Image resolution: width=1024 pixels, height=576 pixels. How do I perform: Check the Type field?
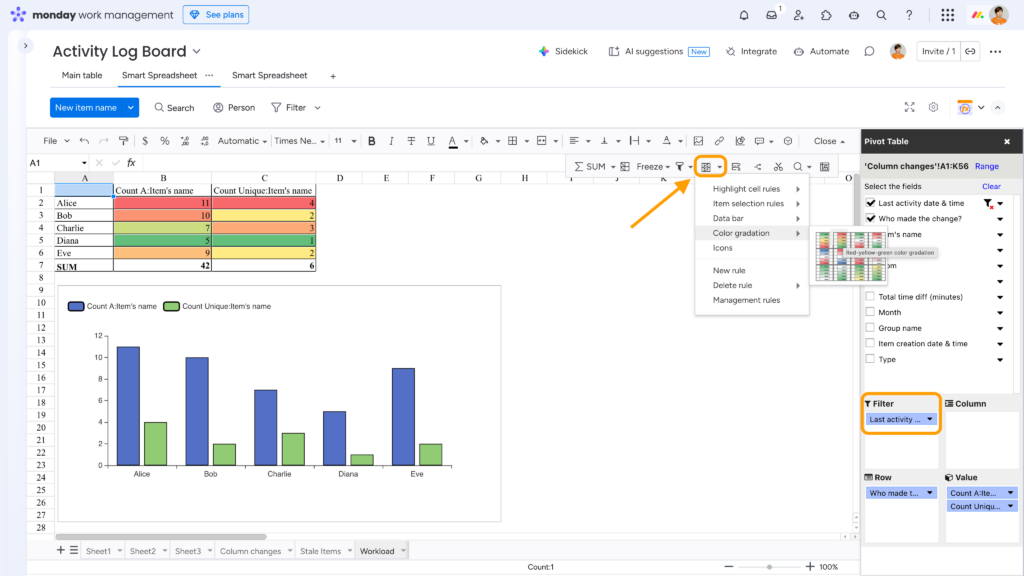tap(870, 359)
